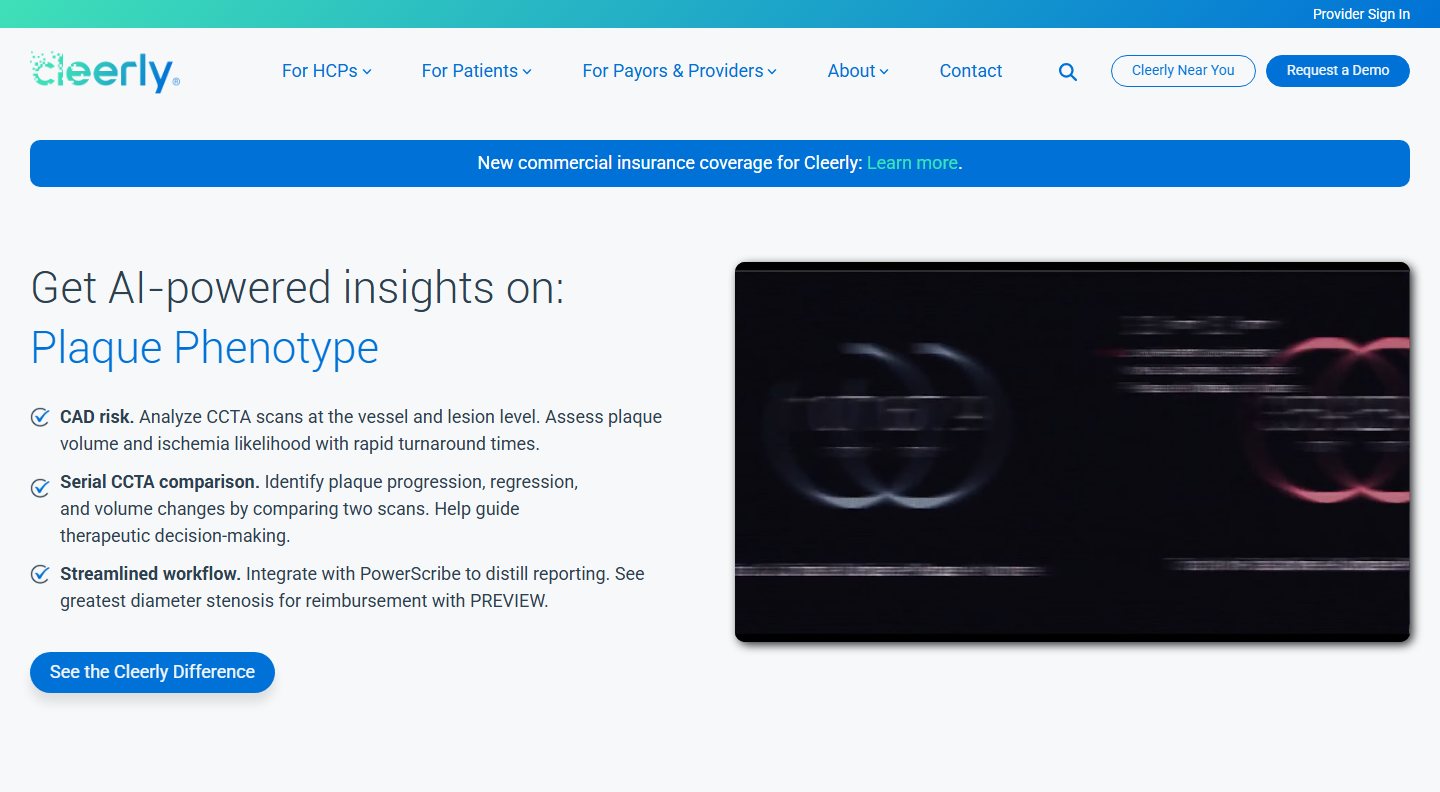Click the checkmark icon beside Streamlined workflow
This screenshot has height=792, width=1440.
pos(40,574)
